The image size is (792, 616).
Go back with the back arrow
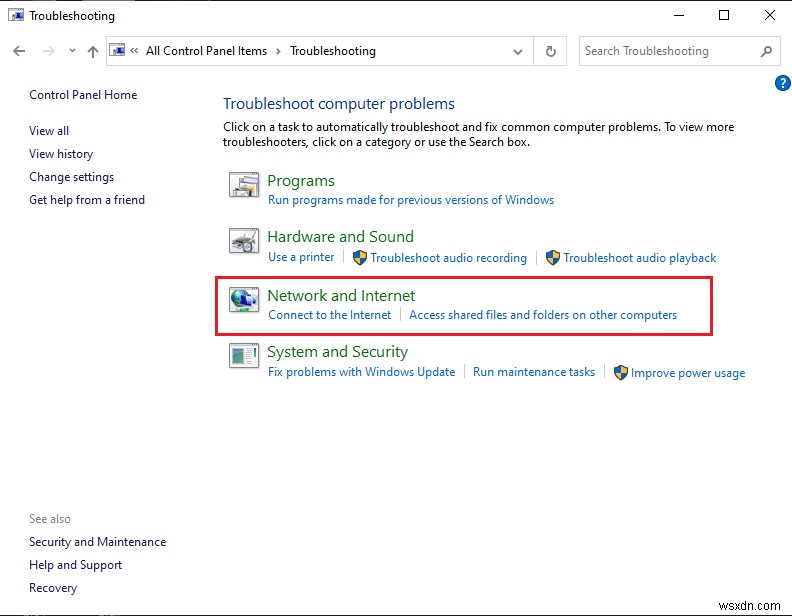pyautogui.click(x=19, y=51)
